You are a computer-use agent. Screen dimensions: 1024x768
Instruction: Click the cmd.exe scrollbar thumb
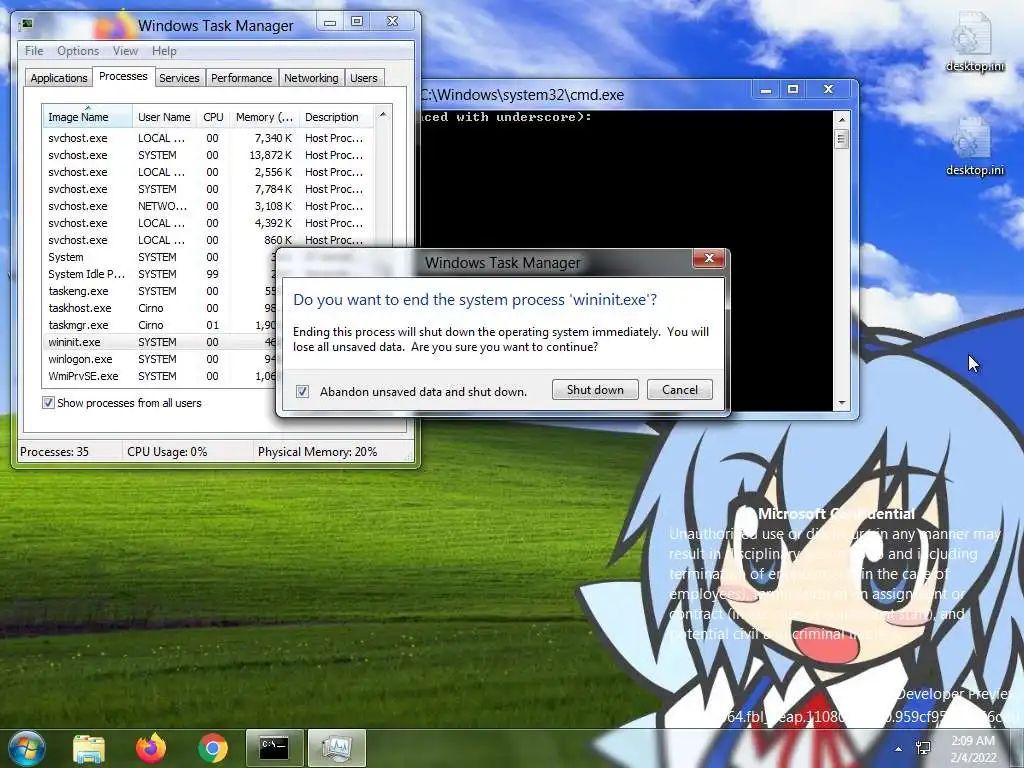pos(842,139)
